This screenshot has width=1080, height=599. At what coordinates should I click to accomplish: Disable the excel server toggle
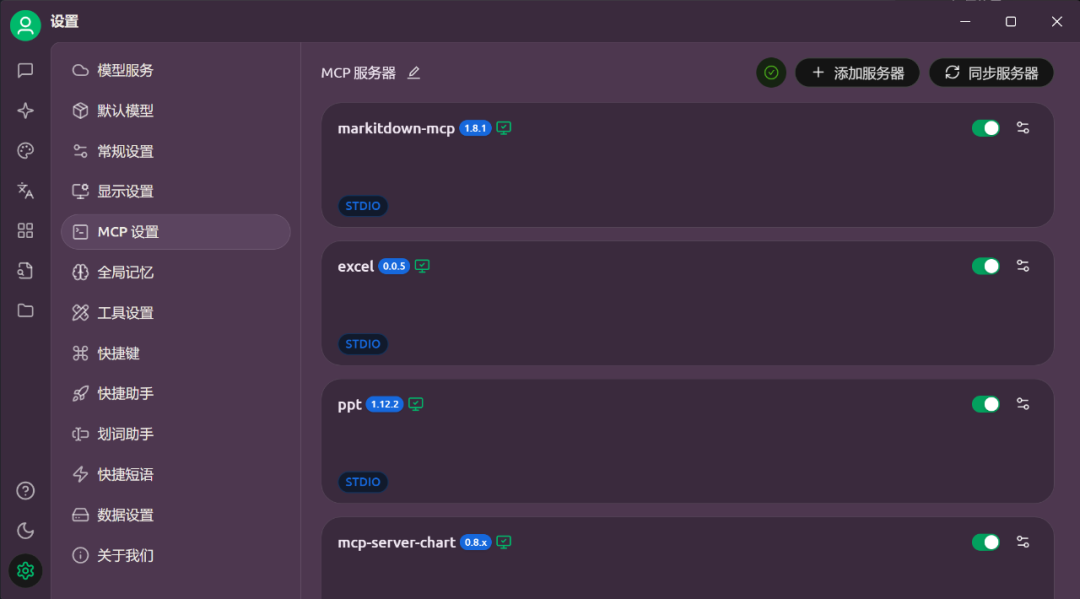(x=986, y=266)
